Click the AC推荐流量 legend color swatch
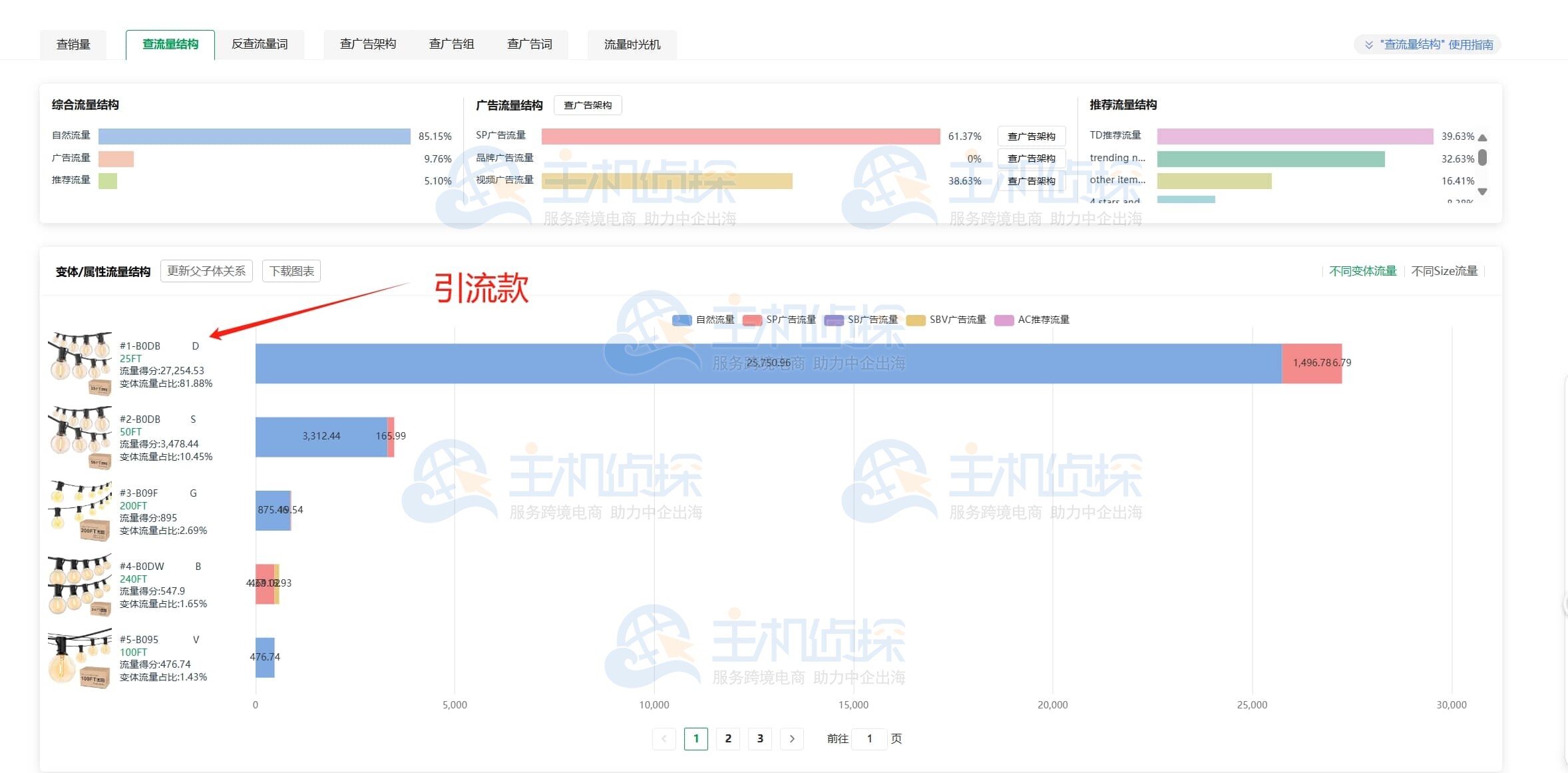The image size is (1568, 773). click(1004, 320)
